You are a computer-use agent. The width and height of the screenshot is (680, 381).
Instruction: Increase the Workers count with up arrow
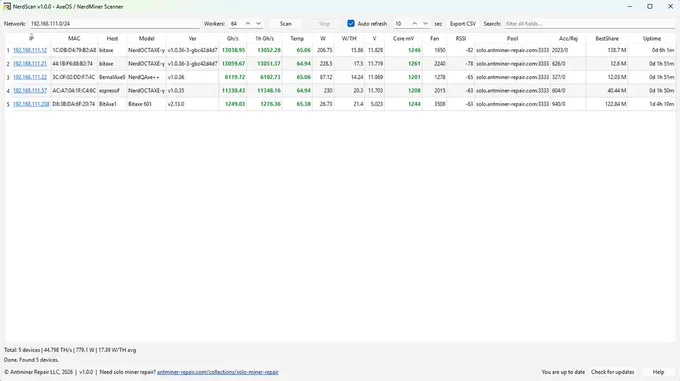248,24
